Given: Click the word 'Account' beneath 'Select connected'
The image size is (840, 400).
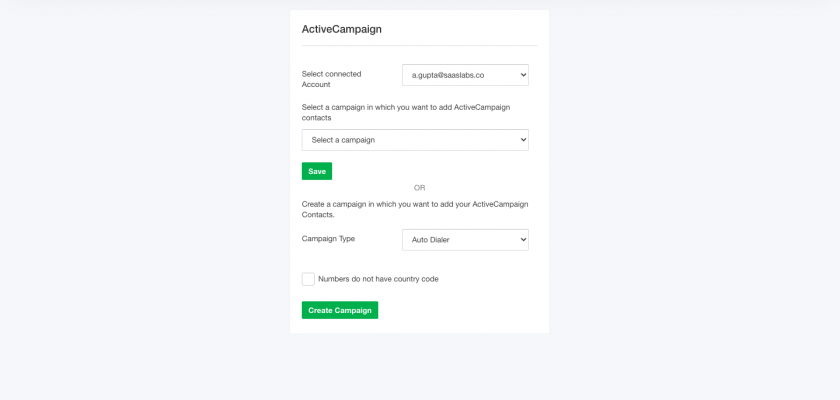Looking at the screenshot, I should coord(316,85).
